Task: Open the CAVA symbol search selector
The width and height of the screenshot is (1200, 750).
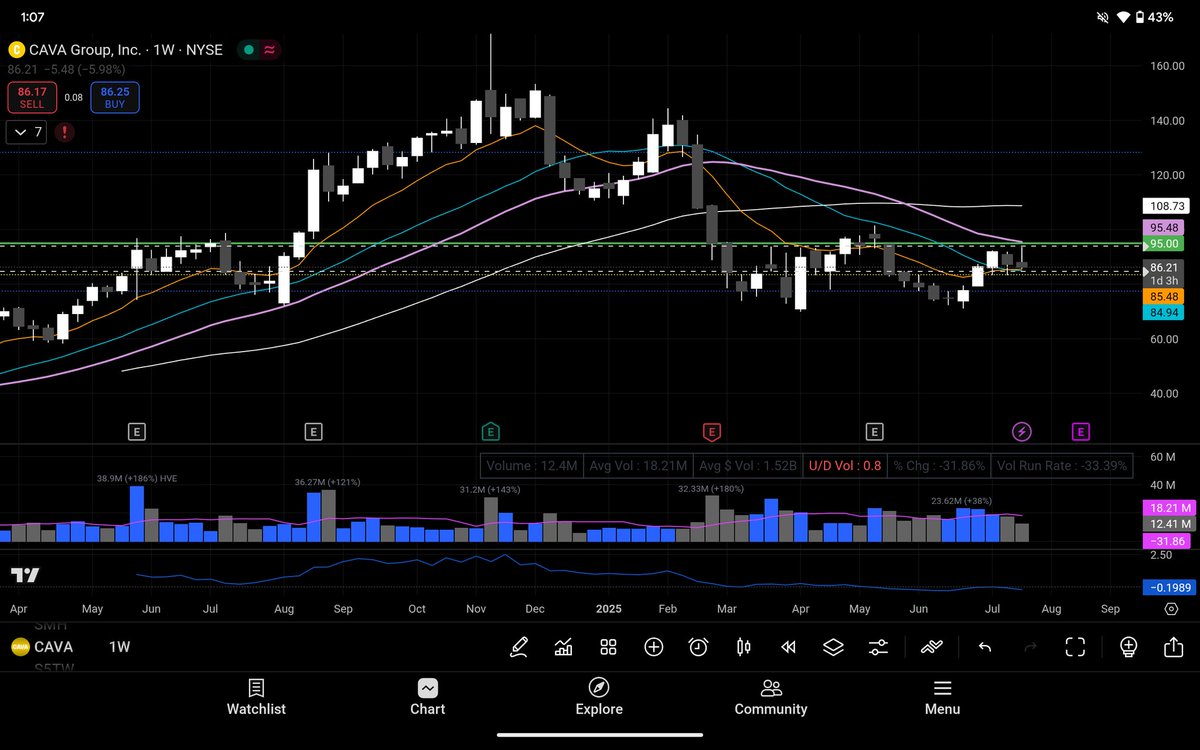Action: pos(43,647)
